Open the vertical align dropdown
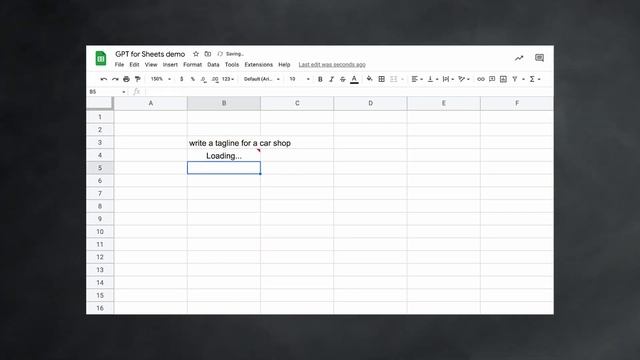The width and height of the screenshot is (640, 360). click(x=432, y=79)
